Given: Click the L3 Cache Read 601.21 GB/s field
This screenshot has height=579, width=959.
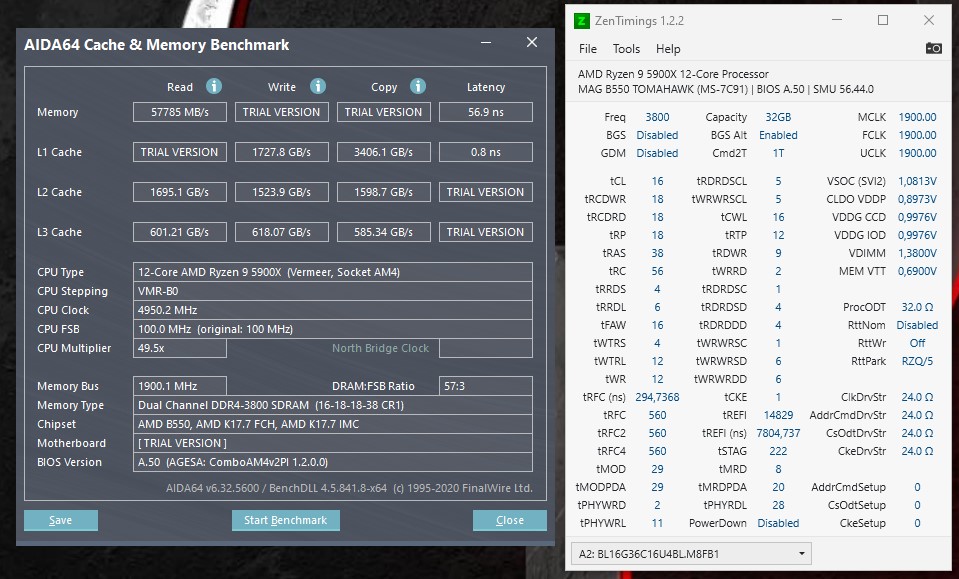Looking at the screenshot, I should click(180, 232).
